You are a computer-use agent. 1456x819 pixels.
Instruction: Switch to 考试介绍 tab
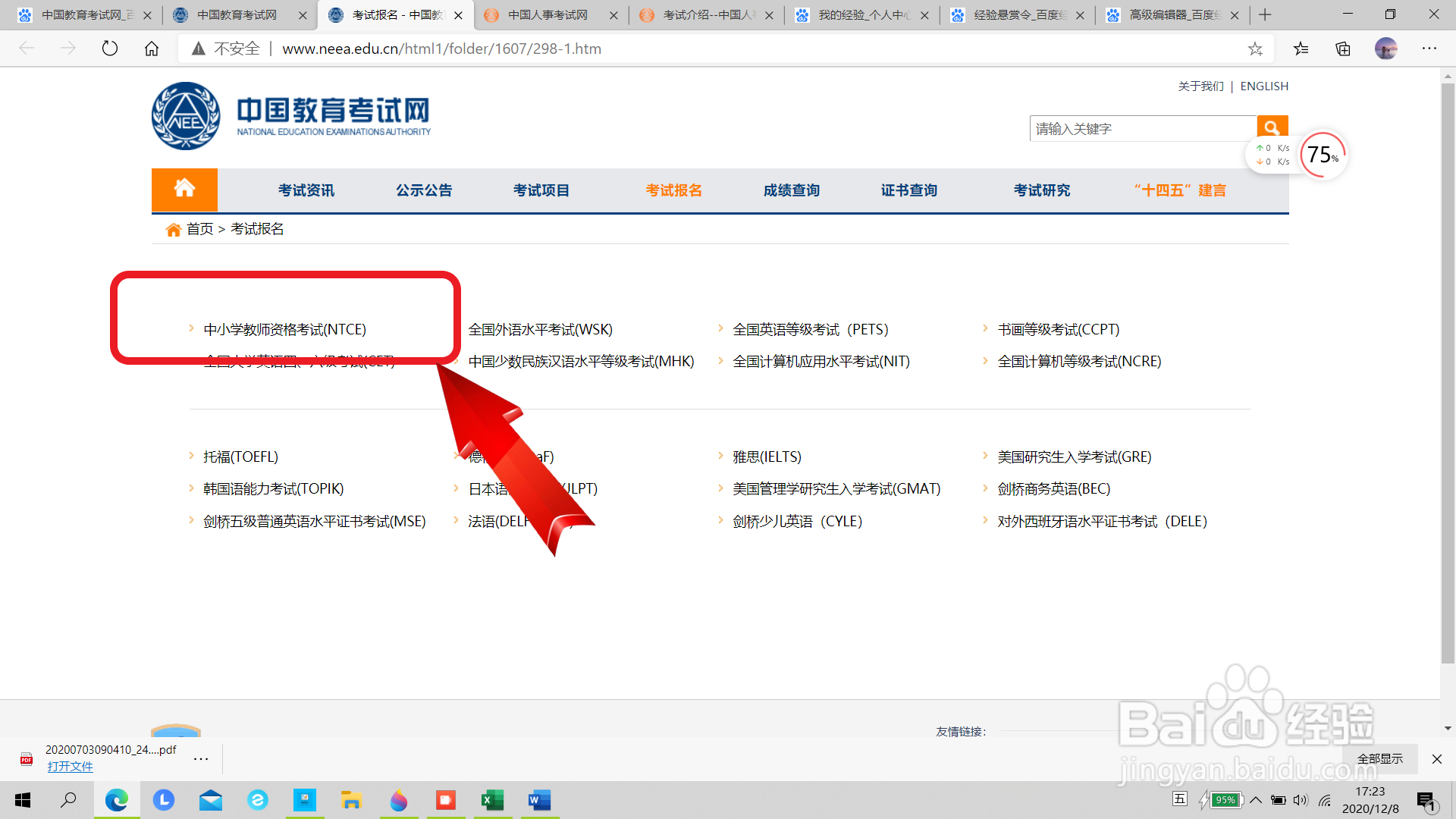click(708, 15)
